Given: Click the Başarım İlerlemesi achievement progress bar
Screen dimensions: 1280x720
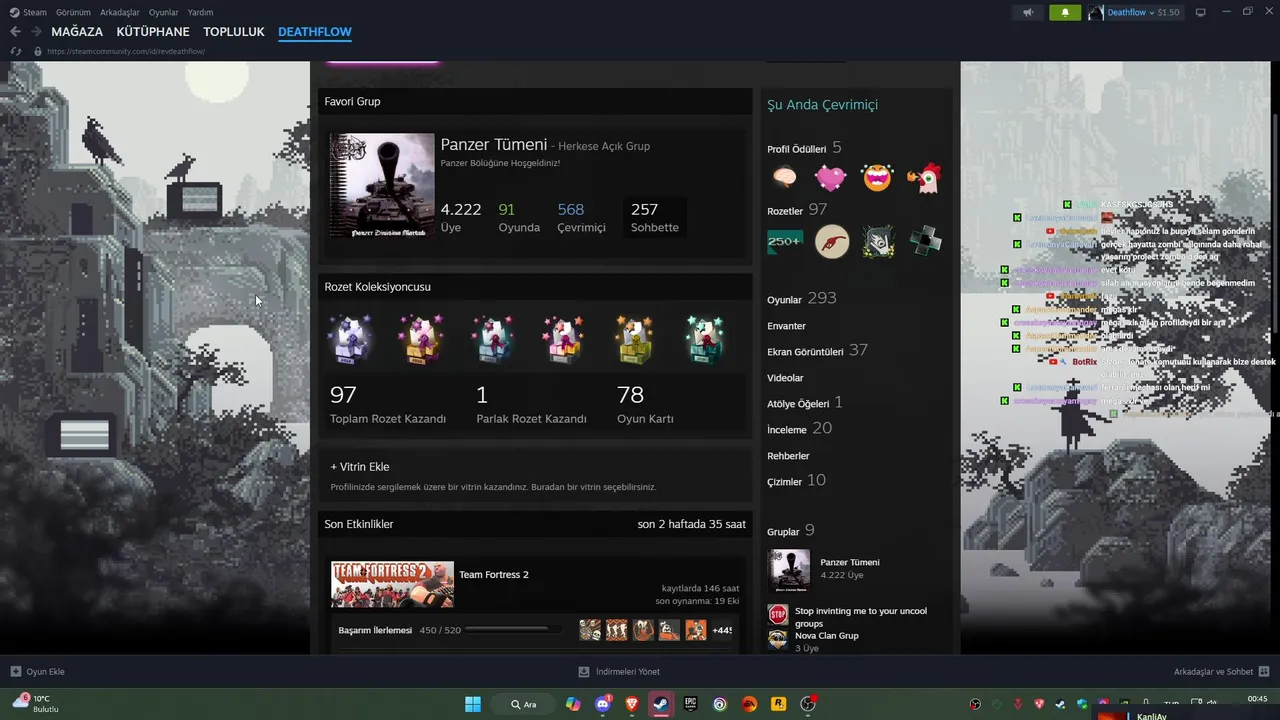Looking at the screenshot, I should pyautogui.click(x=512, y=630).
